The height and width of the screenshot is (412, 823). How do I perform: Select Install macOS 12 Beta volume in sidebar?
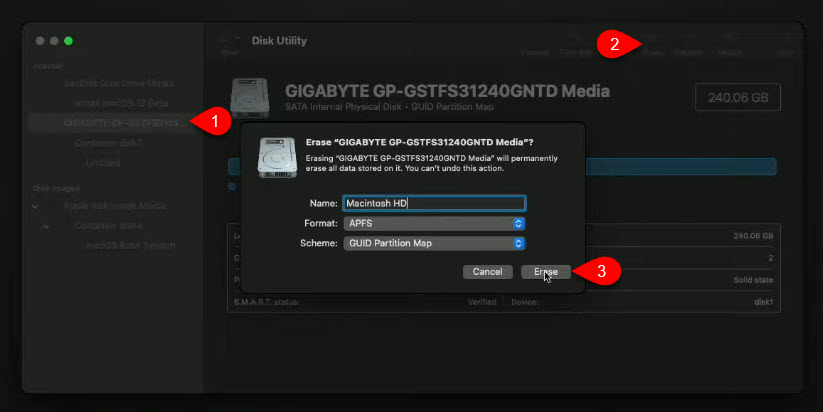pyautogui.click(x=121, y=103)
